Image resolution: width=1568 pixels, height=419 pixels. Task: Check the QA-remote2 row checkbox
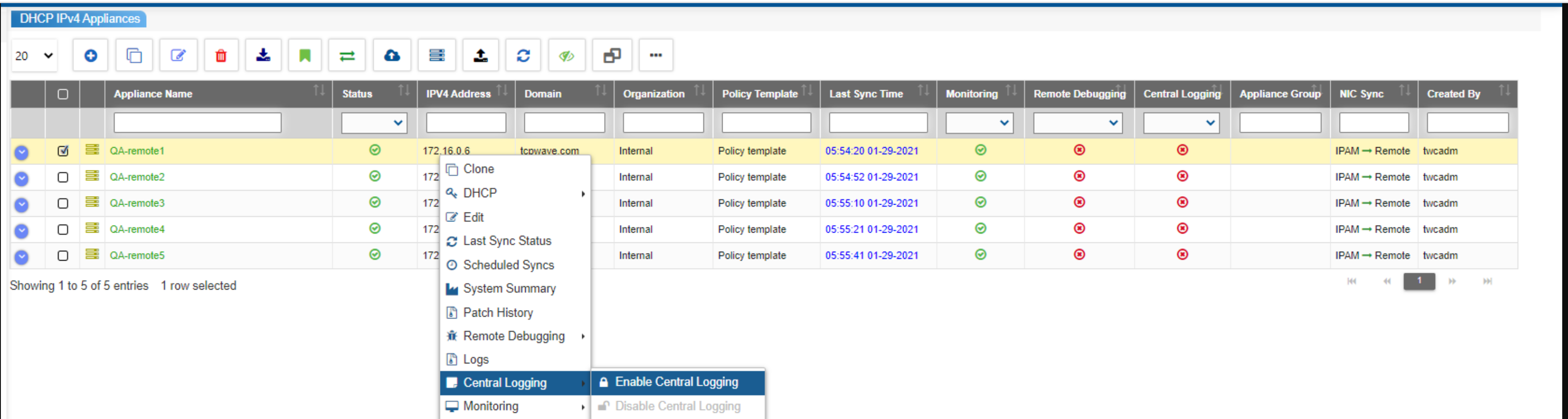63,177
